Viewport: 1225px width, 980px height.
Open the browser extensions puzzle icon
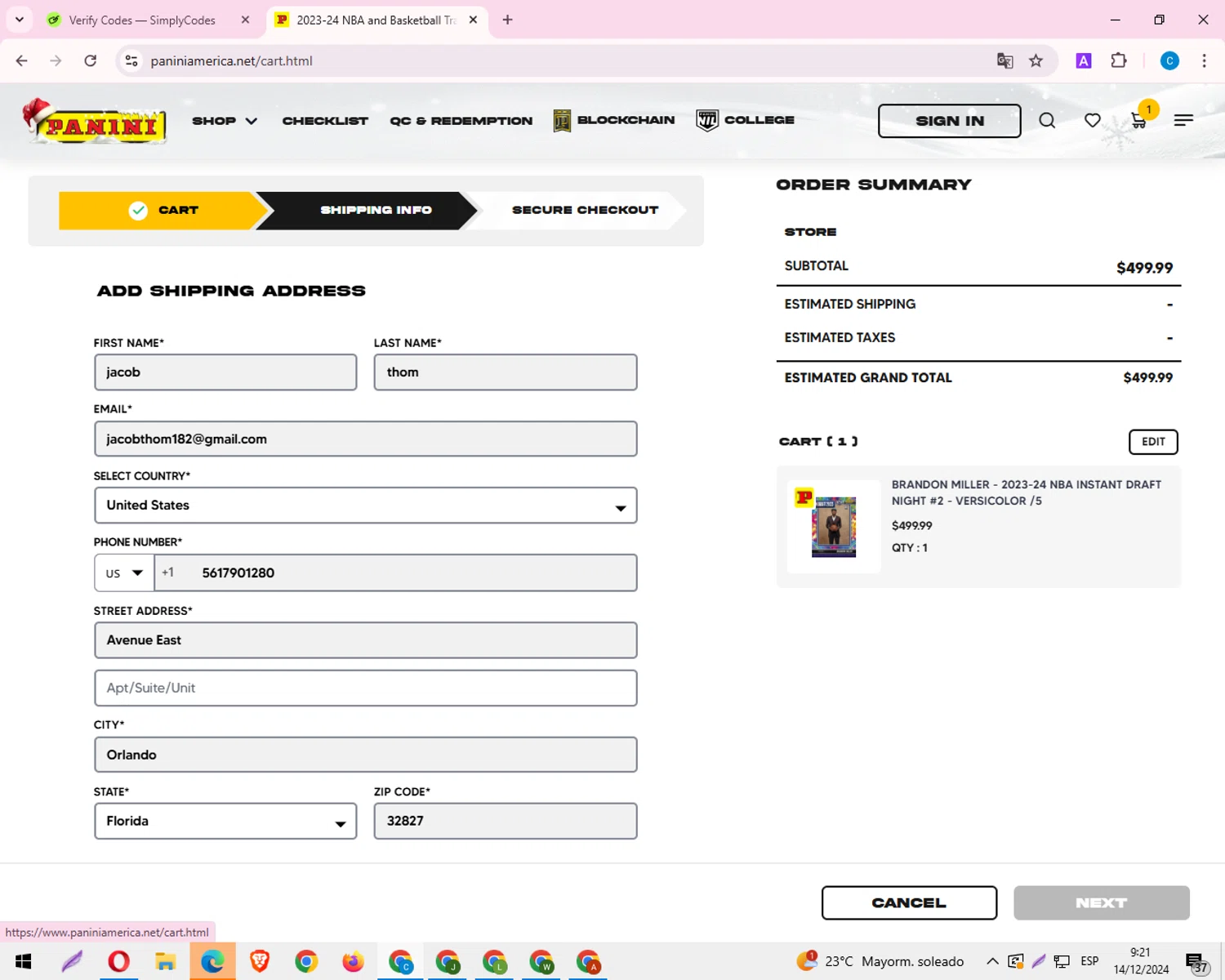(1119, 60)
